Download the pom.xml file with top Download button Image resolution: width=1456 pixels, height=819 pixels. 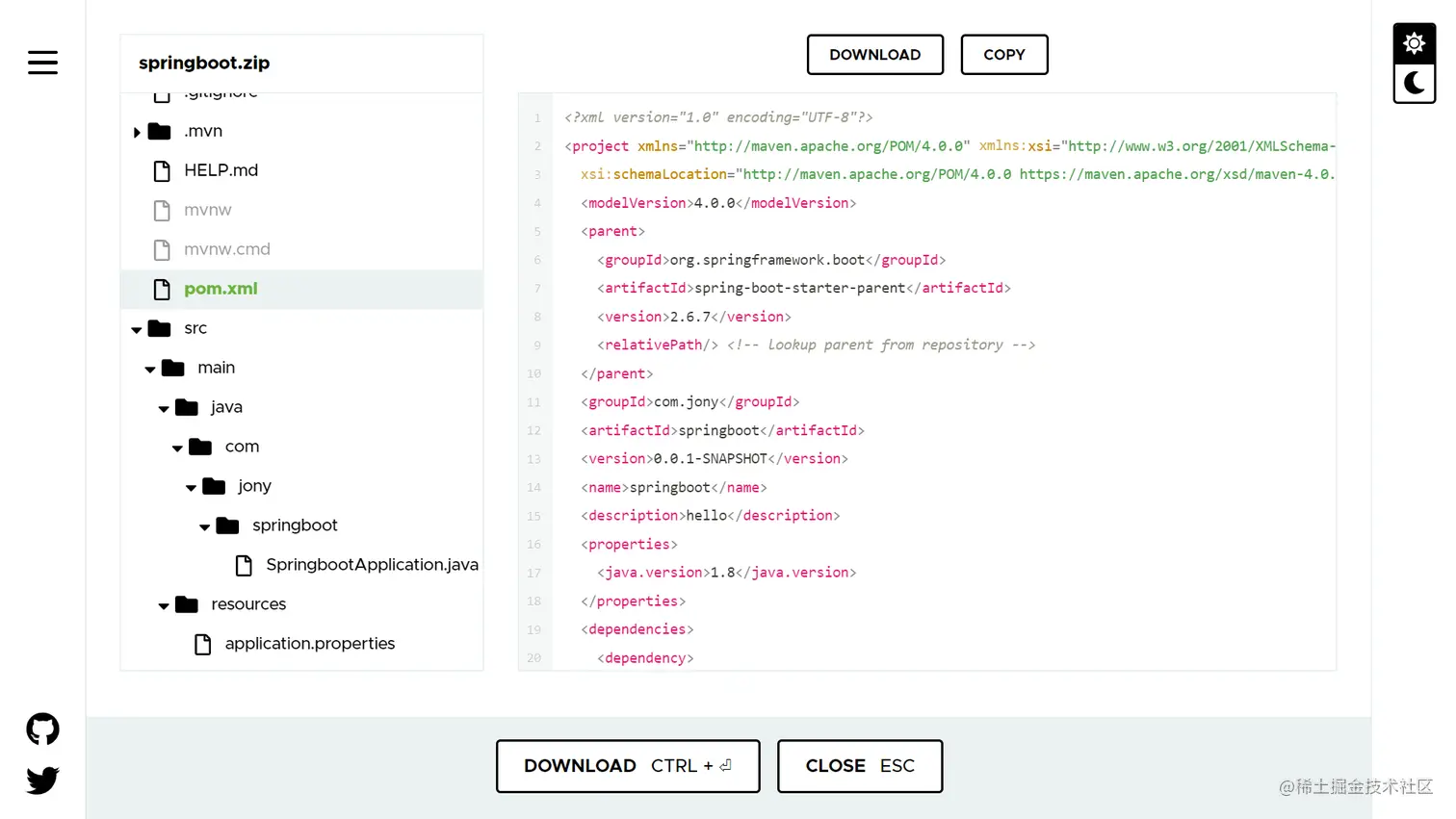point(875,55)
